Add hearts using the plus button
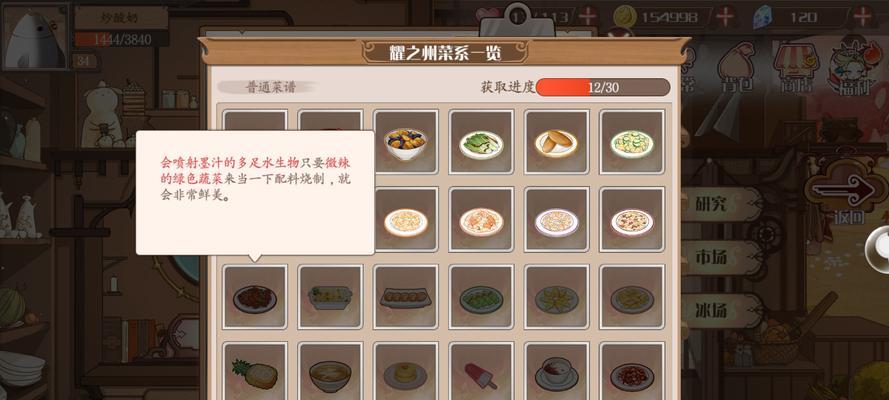Screen dimensions: 889x400 tap(587, 16)
